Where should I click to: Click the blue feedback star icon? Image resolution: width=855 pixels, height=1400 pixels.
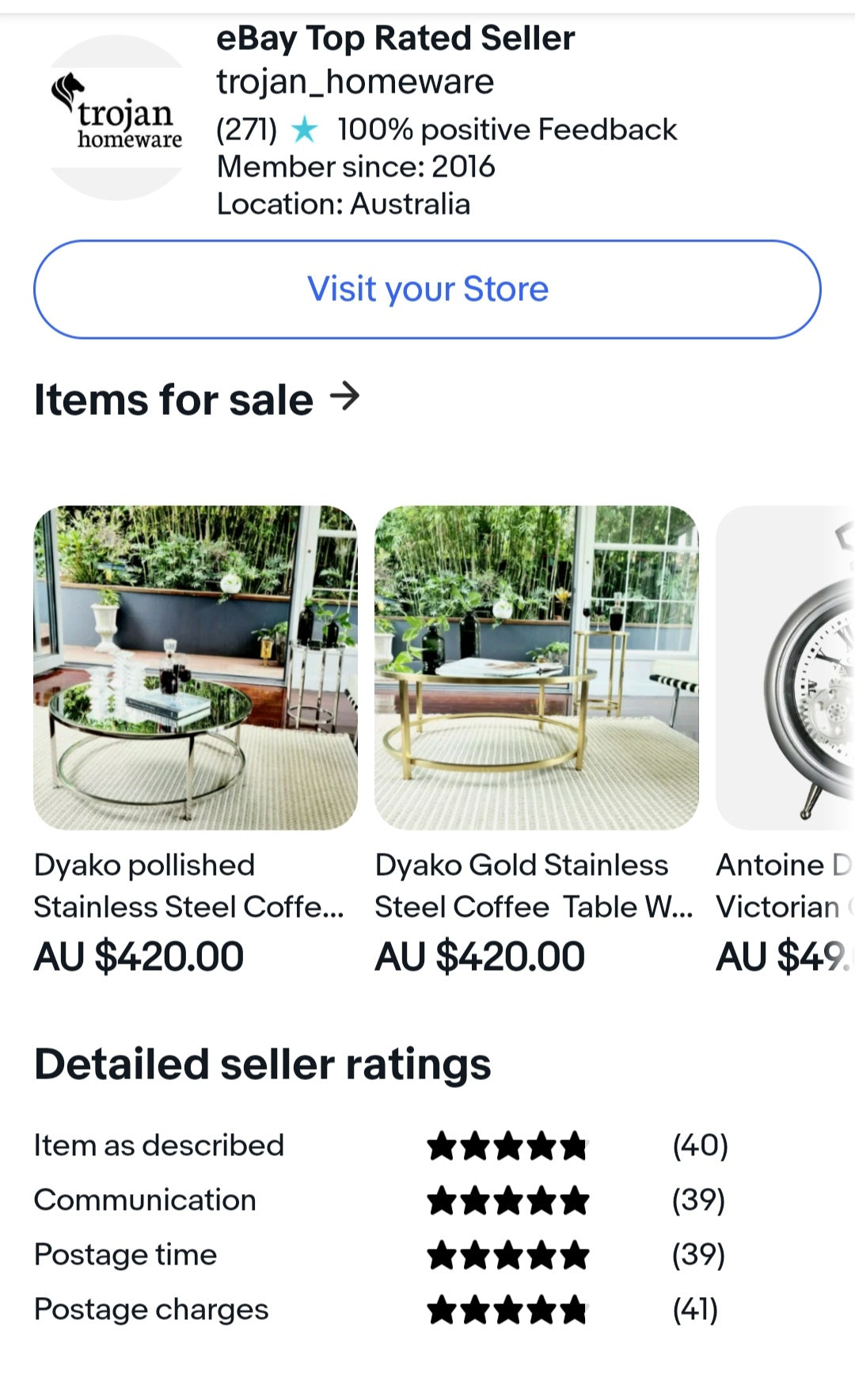coord(304,129)
